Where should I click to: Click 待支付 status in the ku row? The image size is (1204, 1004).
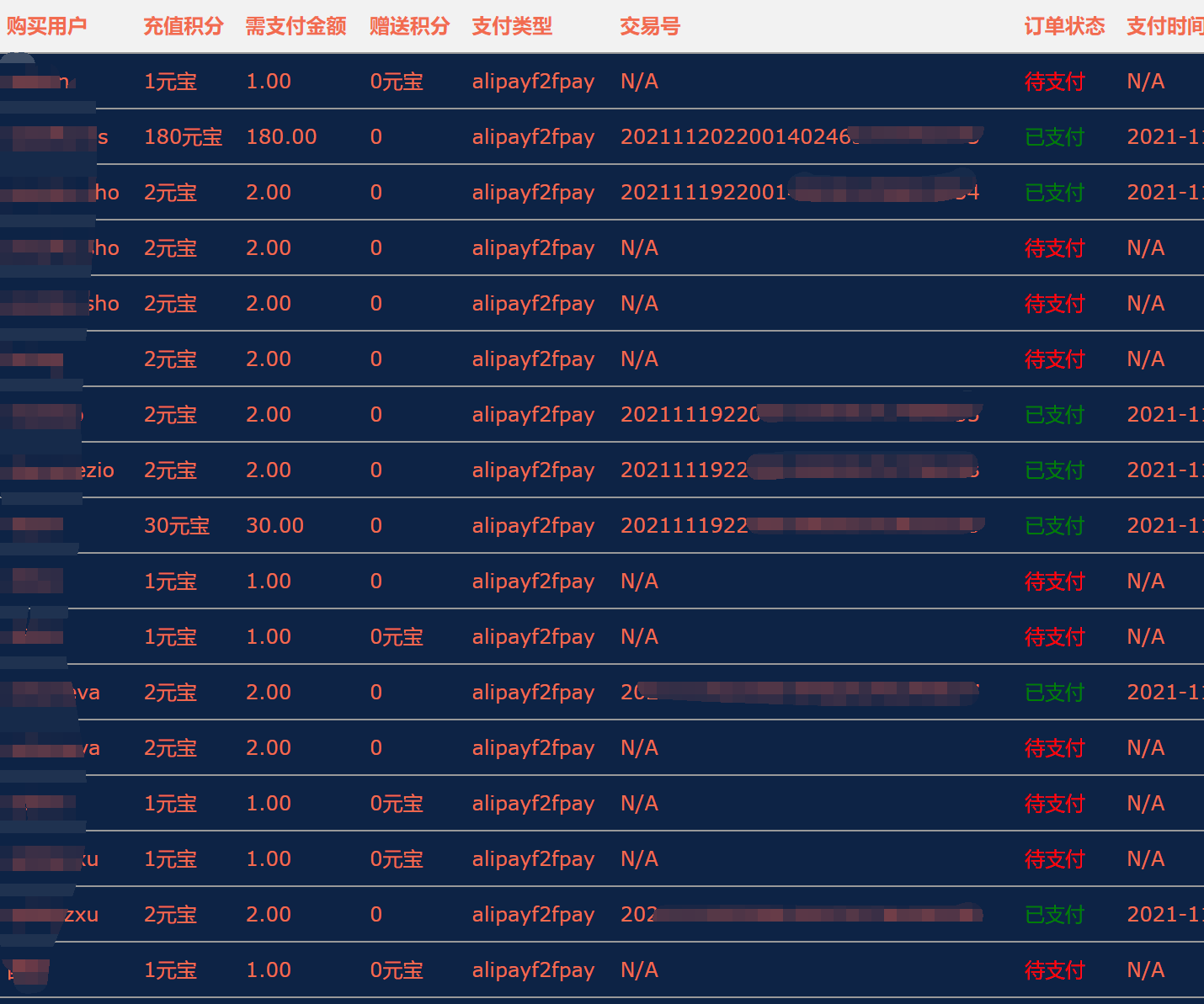(x=1054, y=859)
